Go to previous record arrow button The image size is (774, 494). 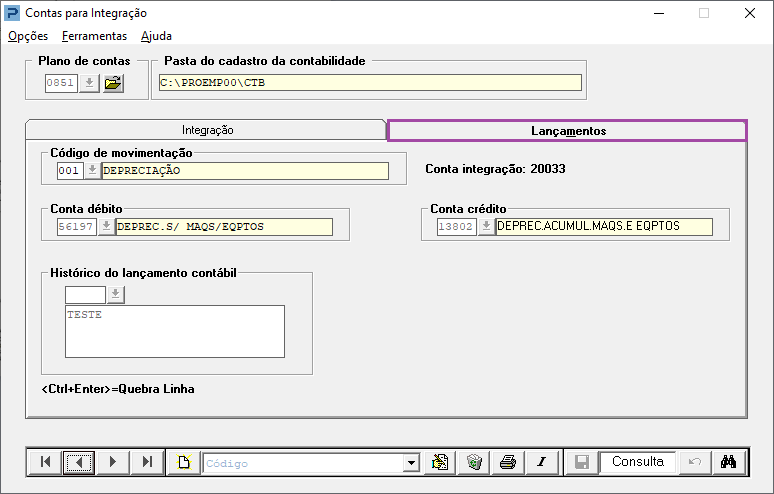pos(79,462)
